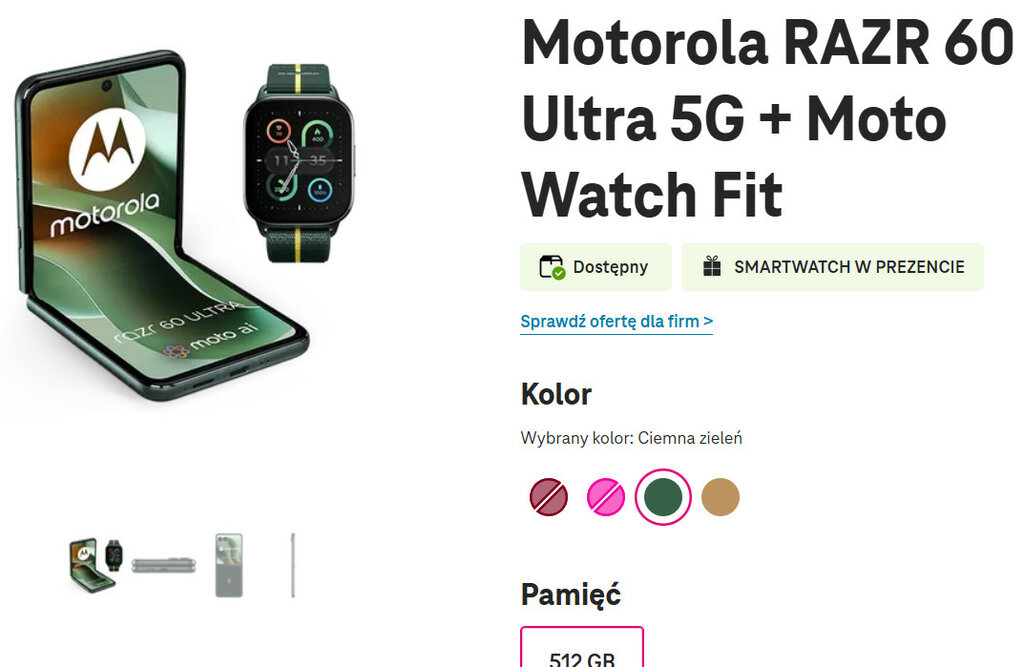
Task: Select the crossed-out pink color swatch
Action: (x=605, y=496)
